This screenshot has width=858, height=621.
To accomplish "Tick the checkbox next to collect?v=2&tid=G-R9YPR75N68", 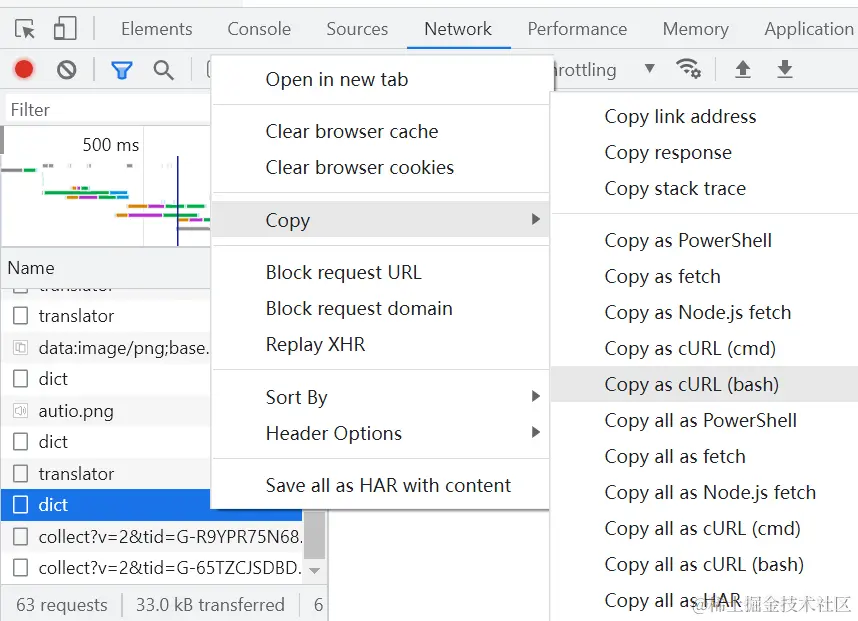I will click(x=20, y=536).
